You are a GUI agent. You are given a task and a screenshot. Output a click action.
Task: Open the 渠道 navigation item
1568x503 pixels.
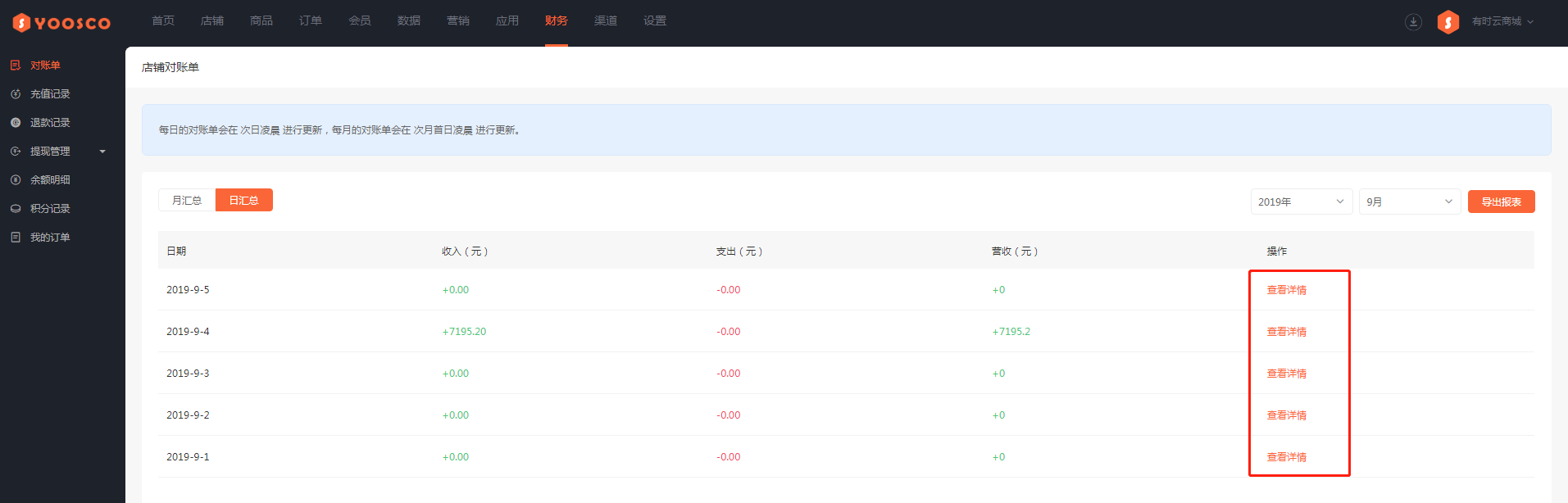[x=606, y=20]
